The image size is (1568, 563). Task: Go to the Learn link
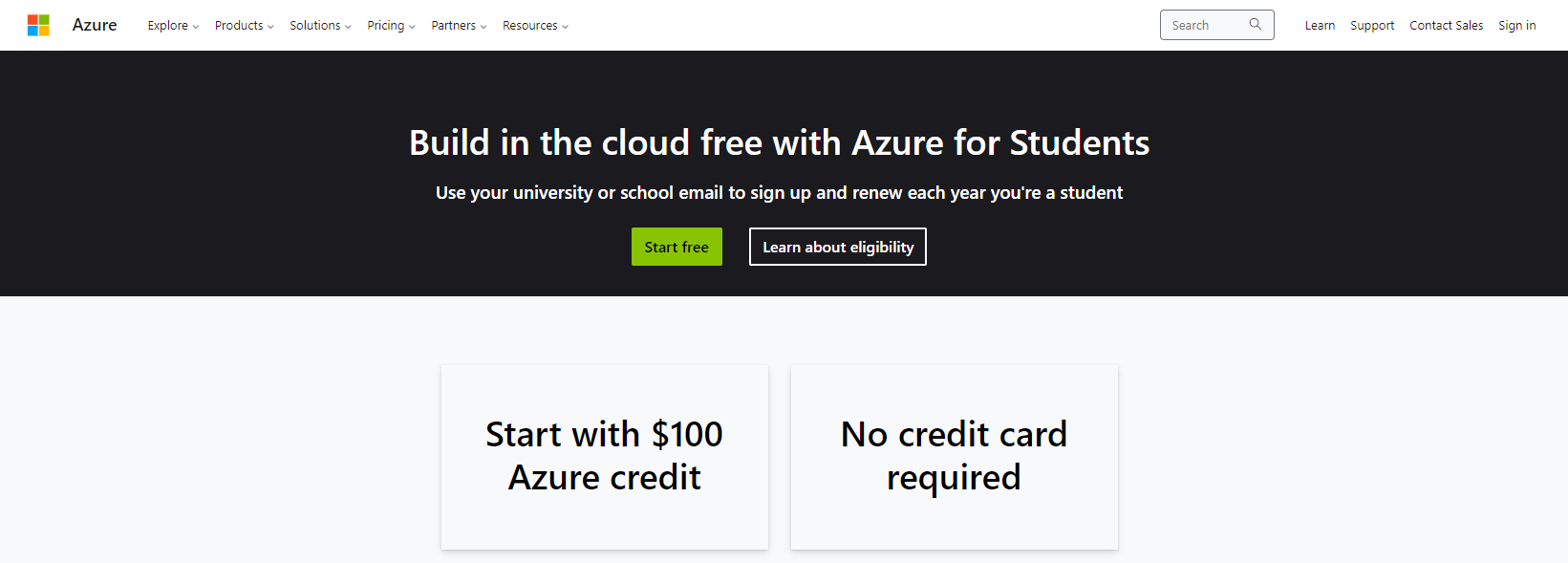point(1320,26)
